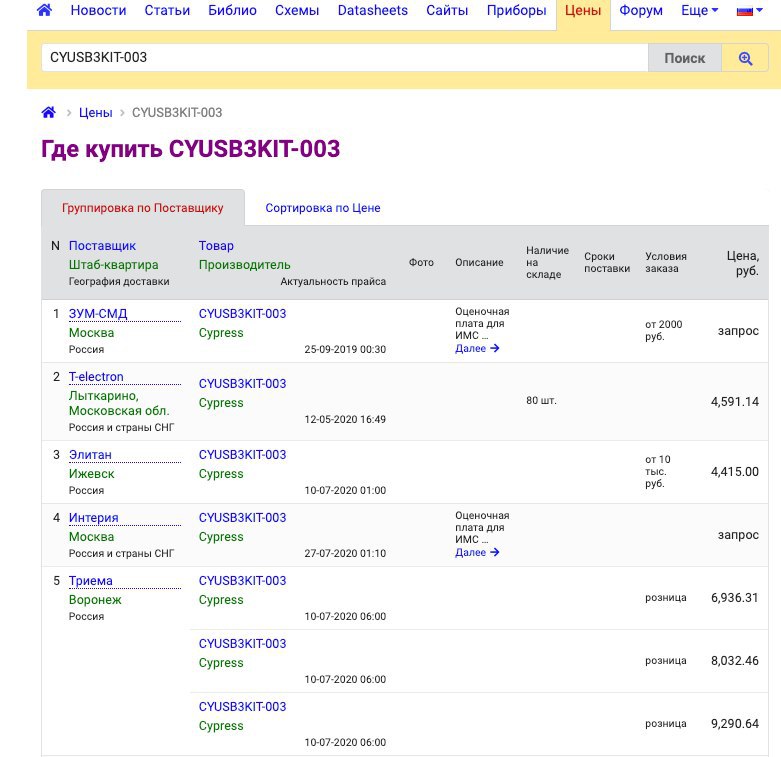
Task: Click Далее in the ЗУМ-СМД description
Action: 477,348
